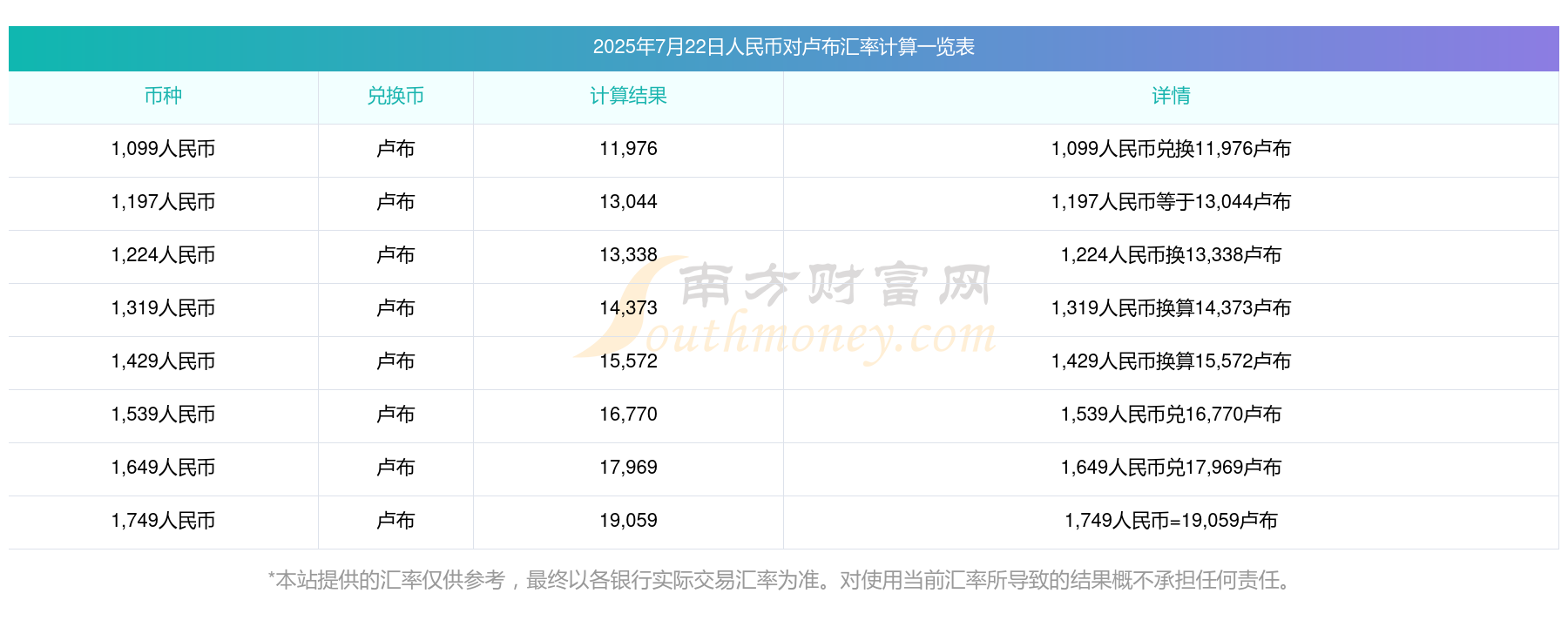
Task: Click detail 1,429人民币换算15,572卢布
Action: point(1171,361)
